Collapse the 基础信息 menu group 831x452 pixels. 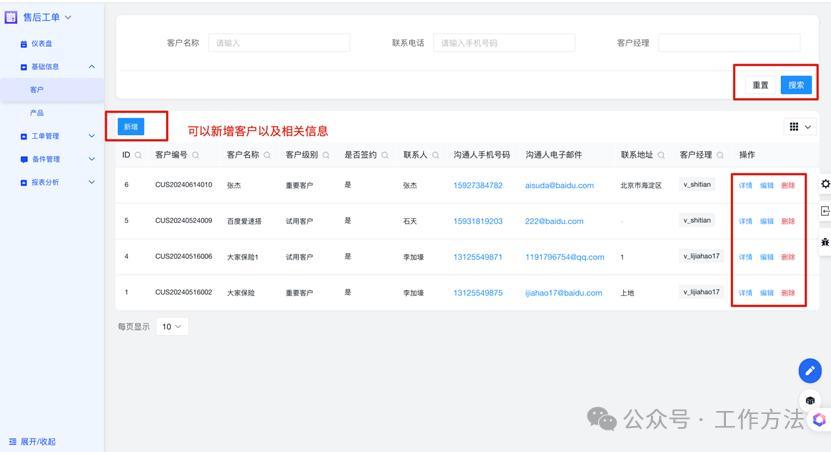click(x=91, y=67)
